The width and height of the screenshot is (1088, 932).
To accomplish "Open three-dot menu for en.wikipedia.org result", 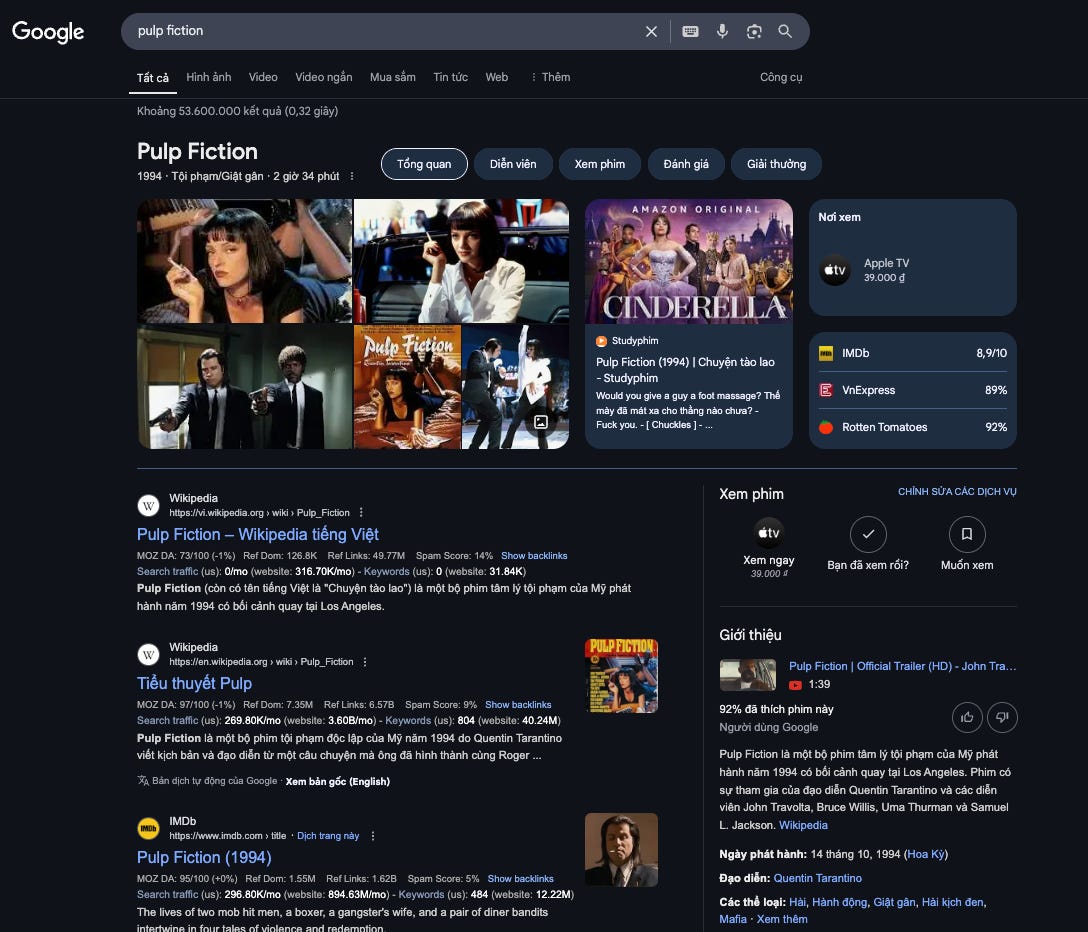I will pos(365,662).
